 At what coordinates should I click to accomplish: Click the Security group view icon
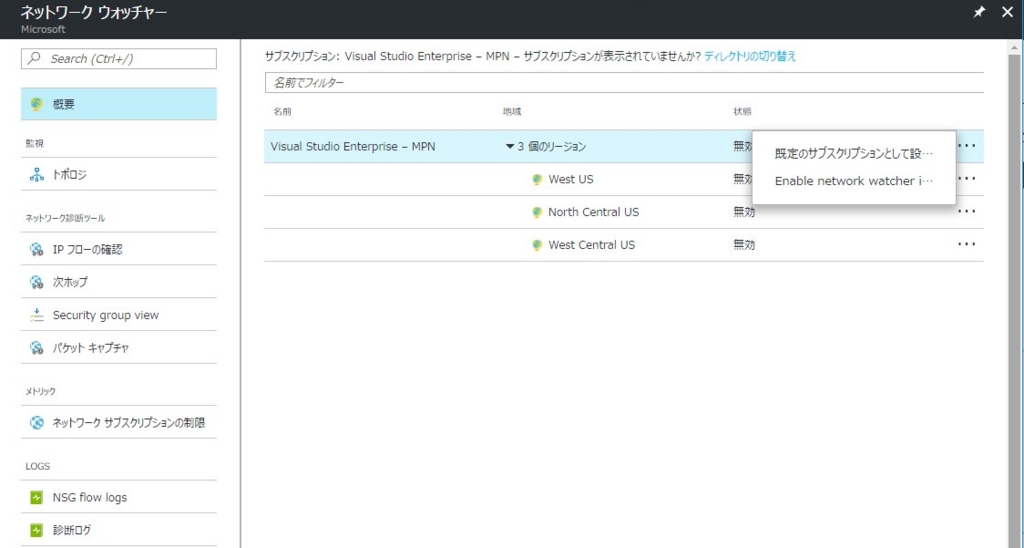pyautogui.click(x=37, y=315)
